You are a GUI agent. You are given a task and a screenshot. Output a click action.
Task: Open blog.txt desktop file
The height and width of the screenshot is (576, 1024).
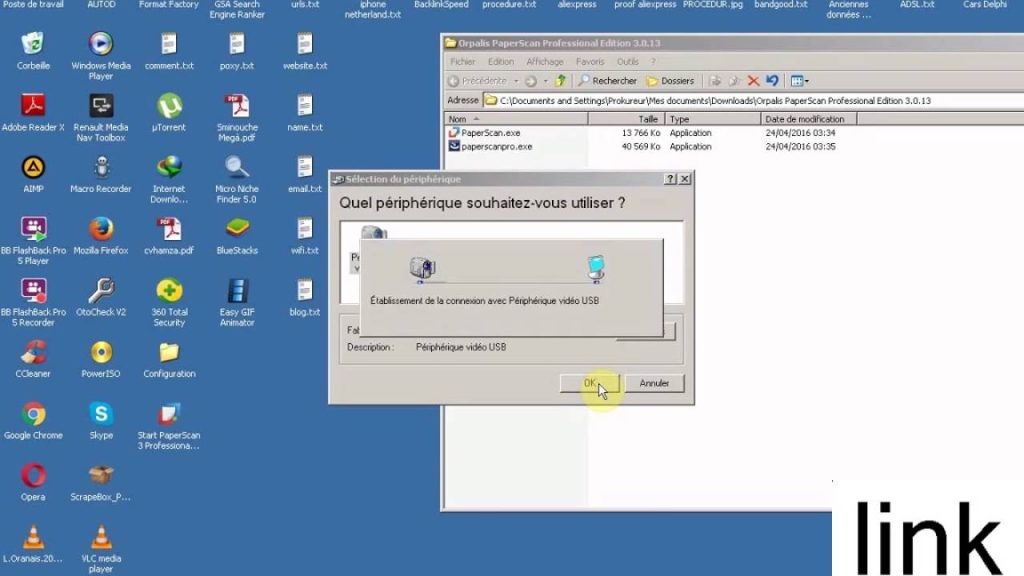pyautogui.click(x=304, y=291)
